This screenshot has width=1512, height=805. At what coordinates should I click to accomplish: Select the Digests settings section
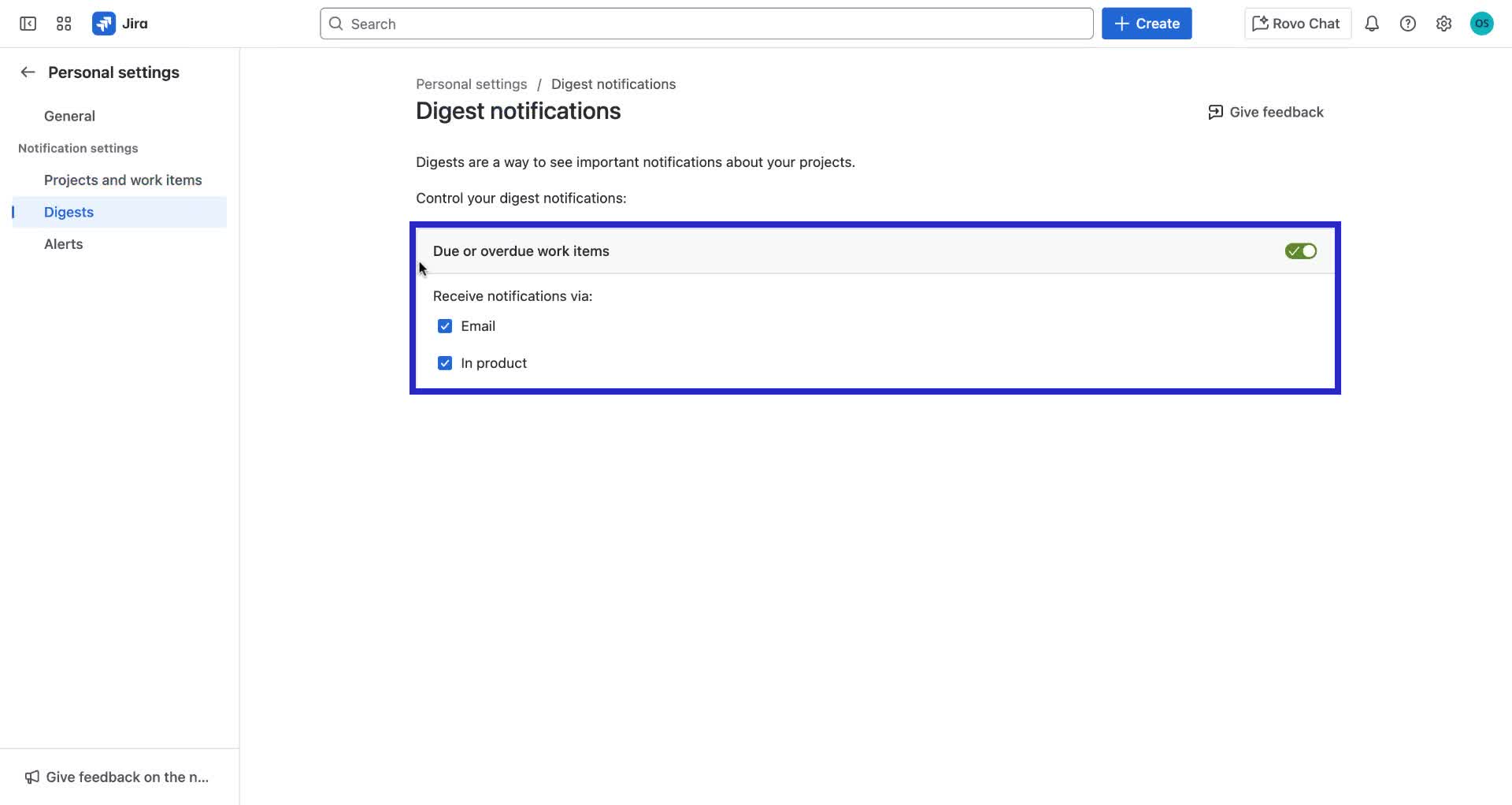pos(69,211)
